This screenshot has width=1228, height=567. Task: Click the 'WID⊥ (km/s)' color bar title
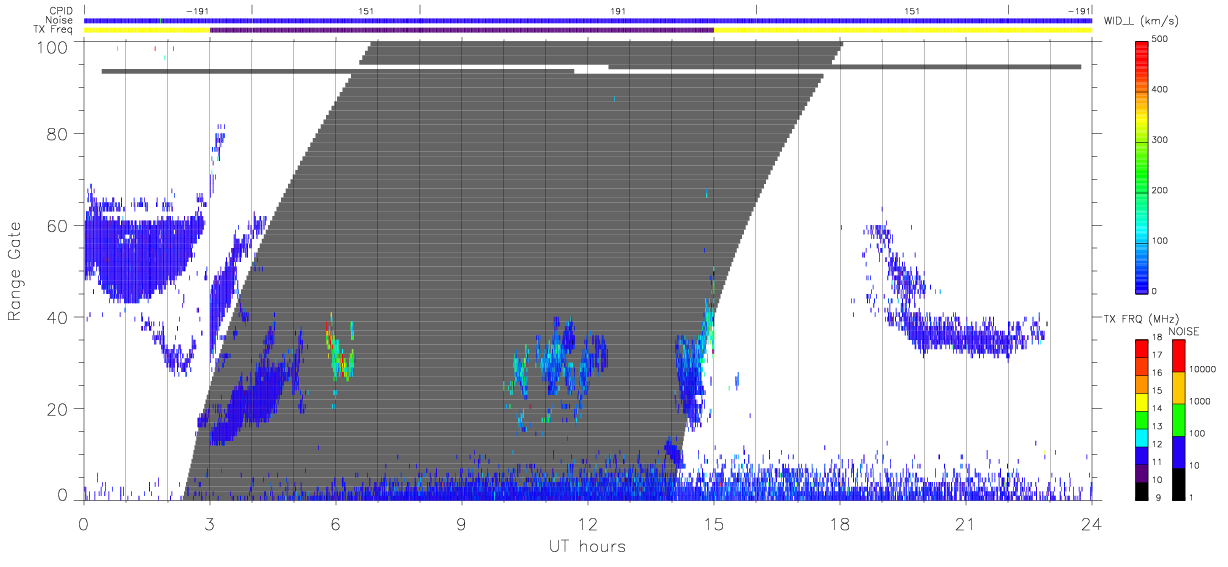pos(1141,21)
